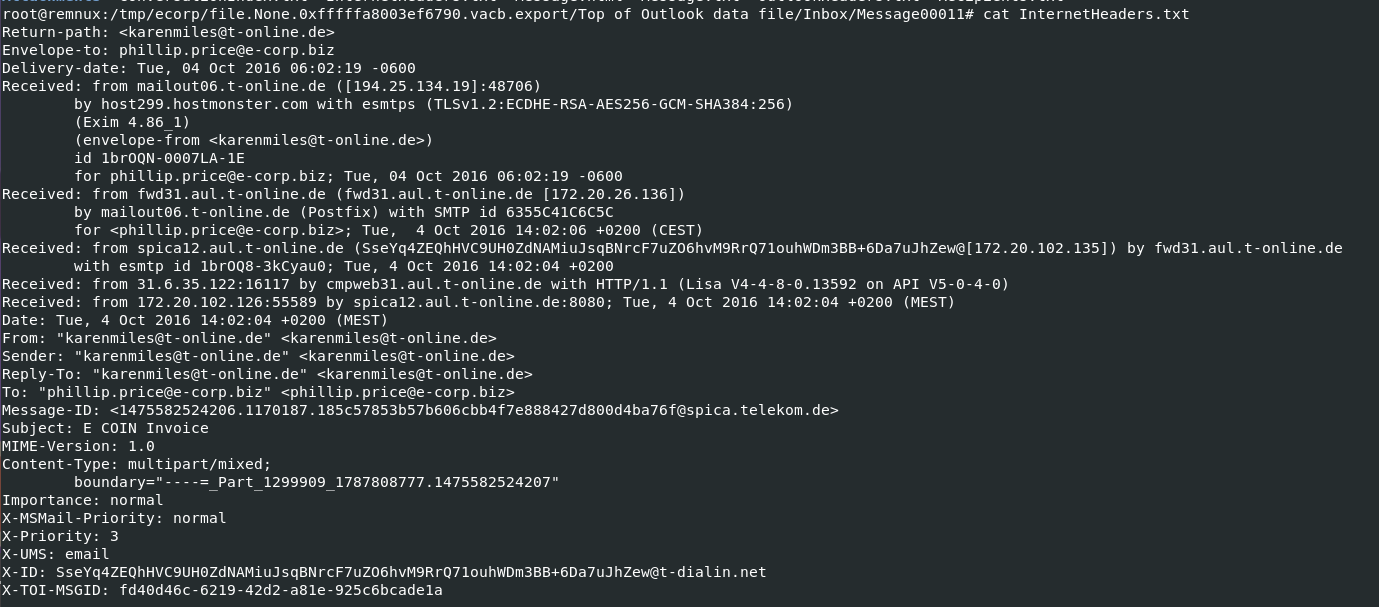Click the 'Importance: normal' line

82,500
